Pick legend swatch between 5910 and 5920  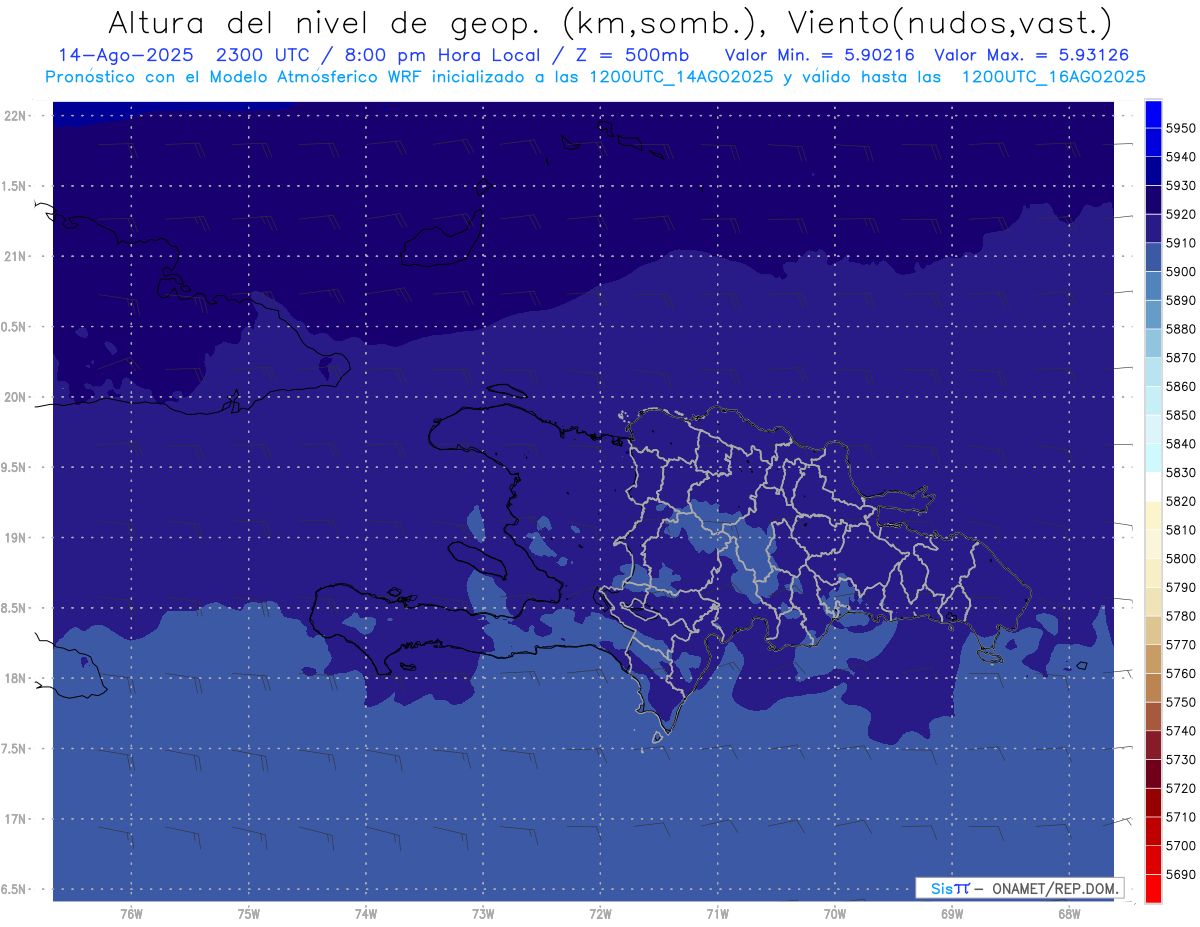coord(1153,229)
